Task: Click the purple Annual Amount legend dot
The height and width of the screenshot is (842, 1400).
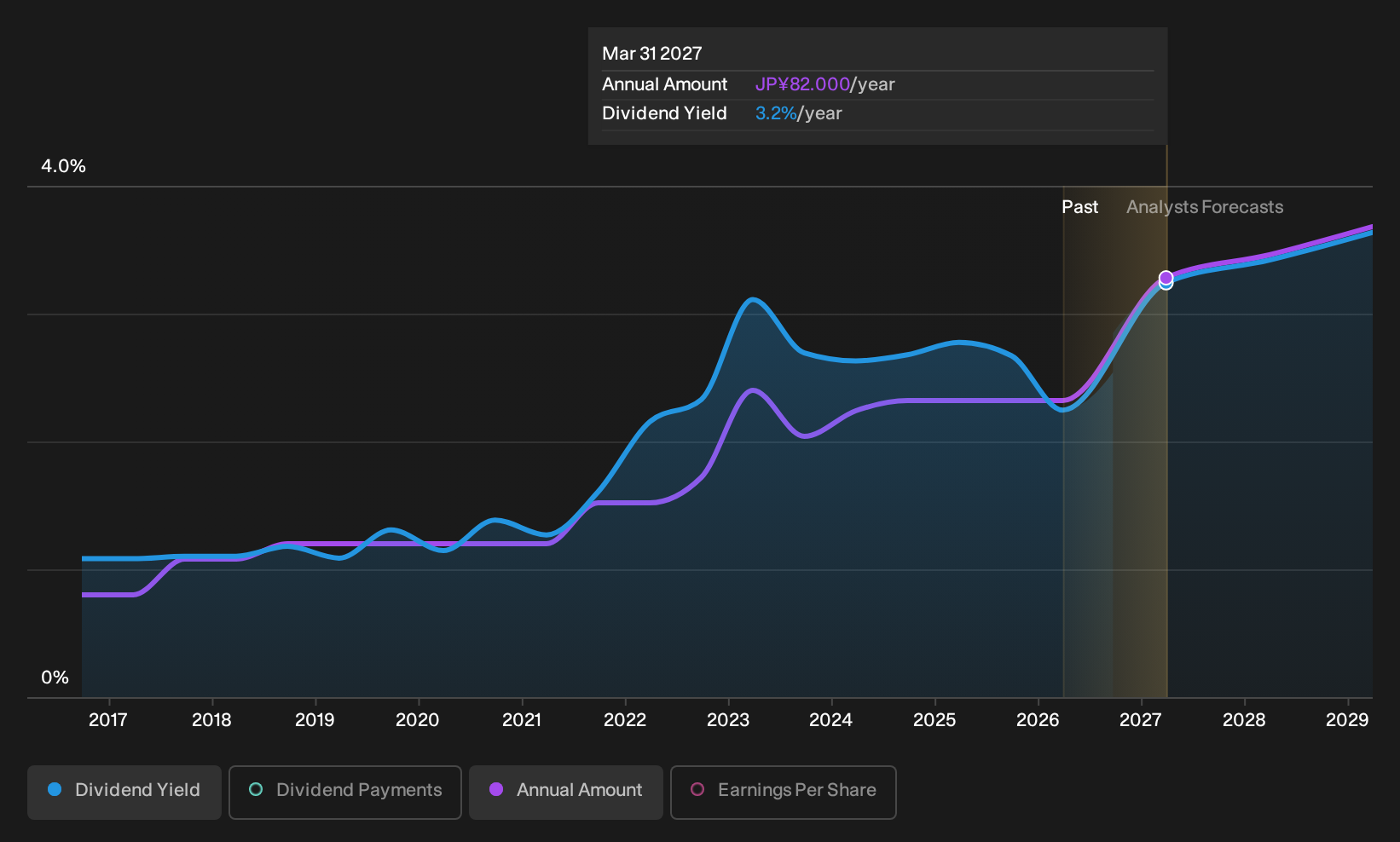Action: pyautogui.click(x=496, y=789)
